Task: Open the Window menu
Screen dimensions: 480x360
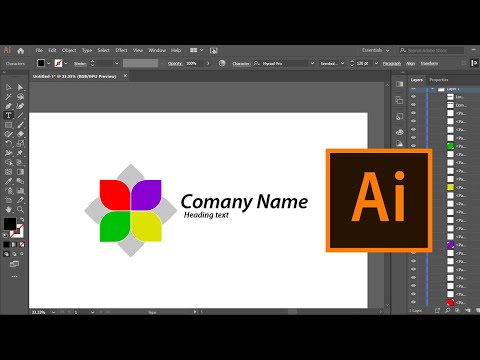Action: click(157, 50)
